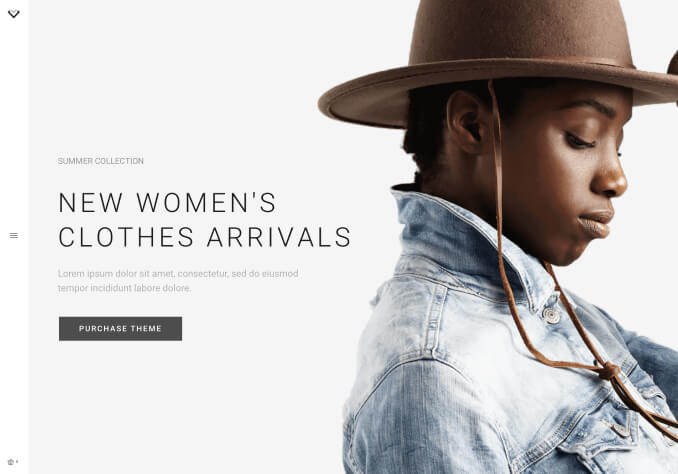678x474 pixels.
Task: Click the first line of Lorem ipsum paragraph
Action: (178, 274)
